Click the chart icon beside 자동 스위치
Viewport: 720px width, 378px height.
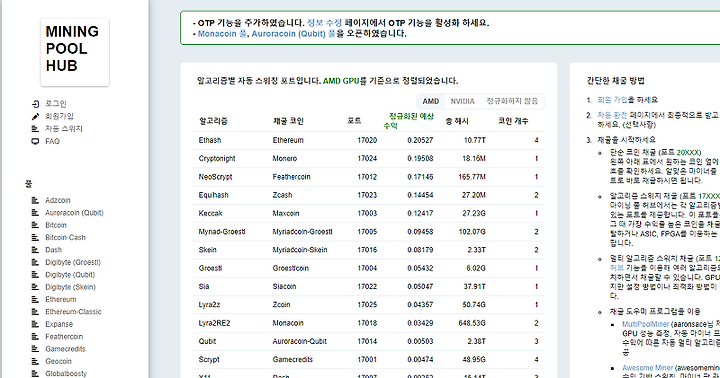35,129
